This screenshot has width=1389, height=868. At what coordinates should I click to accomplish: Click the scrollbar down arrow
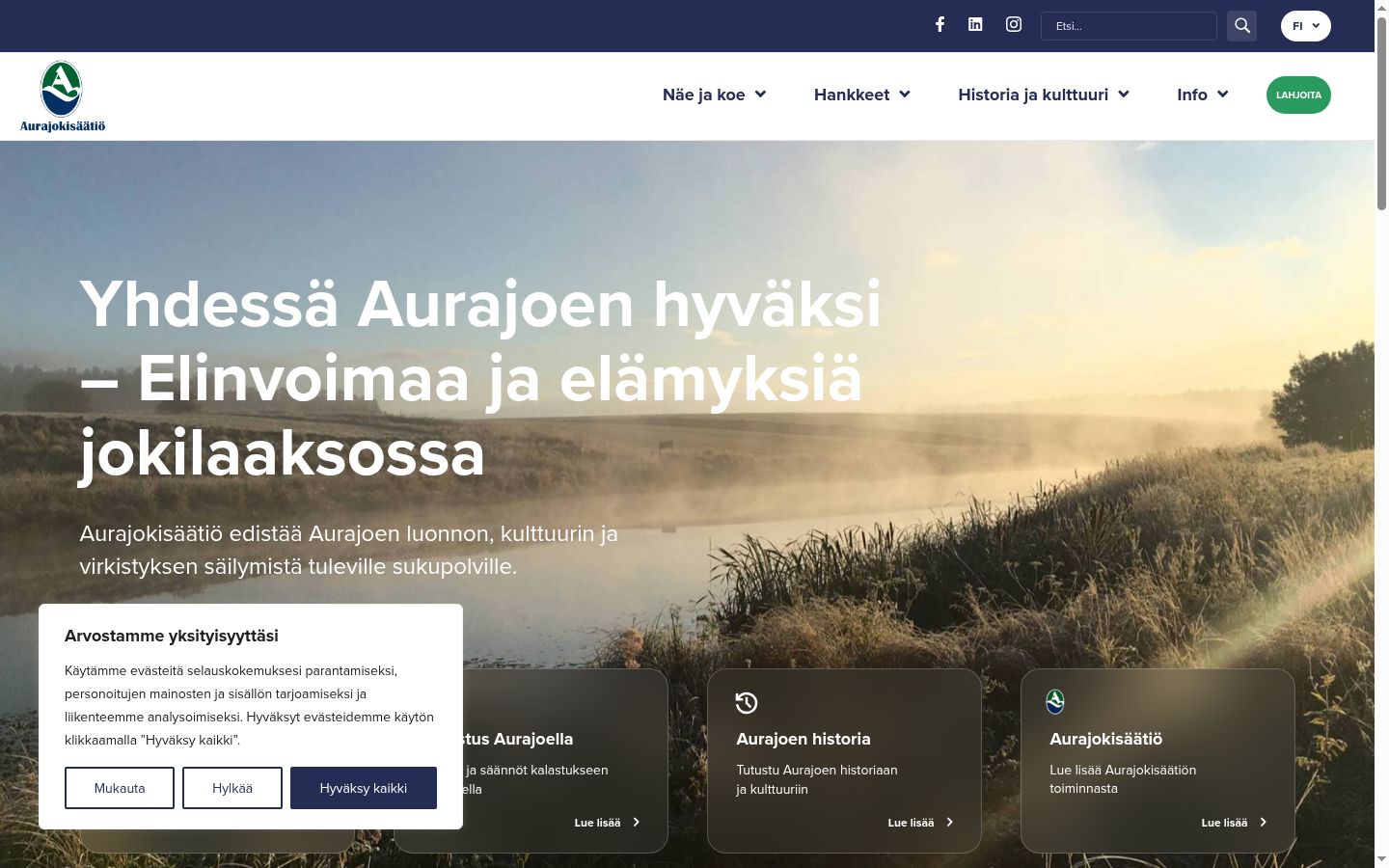point(1381,858)
